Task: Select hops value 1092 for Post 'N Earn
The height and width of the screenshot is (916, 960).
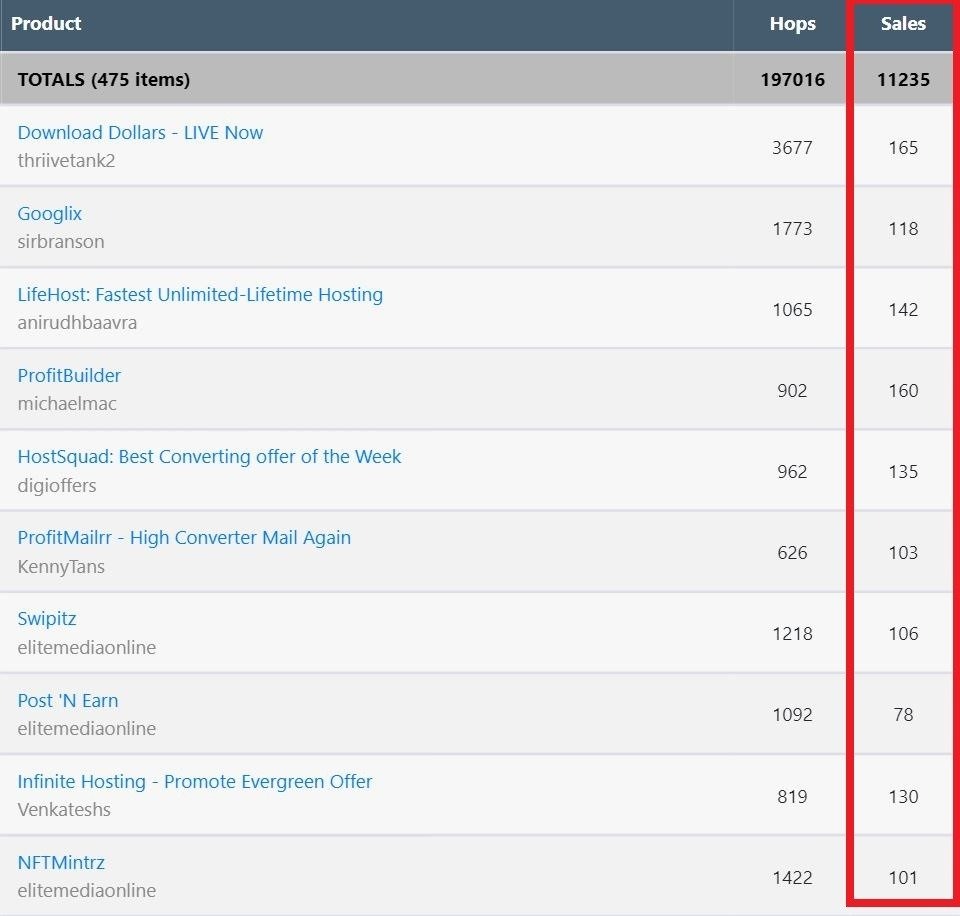Action: coord(792,714)
